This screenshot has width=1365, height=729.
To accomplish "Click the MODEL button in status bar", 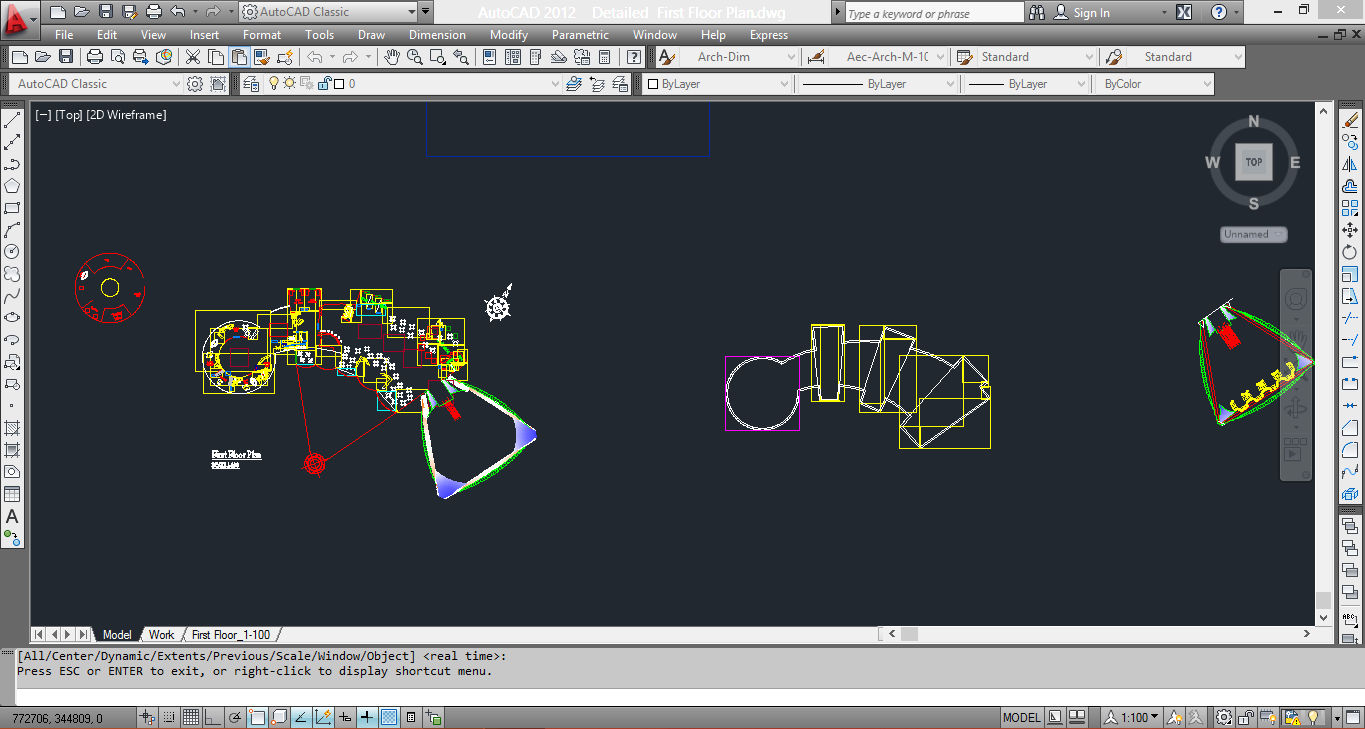I will pos(1021,717).
